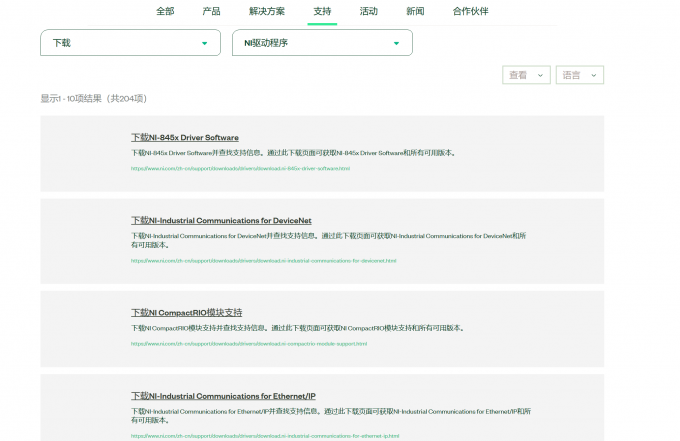Viewport: 680px width, 441px height.
Task: Expand the 查看 dropdown
Action: (526, 75)
